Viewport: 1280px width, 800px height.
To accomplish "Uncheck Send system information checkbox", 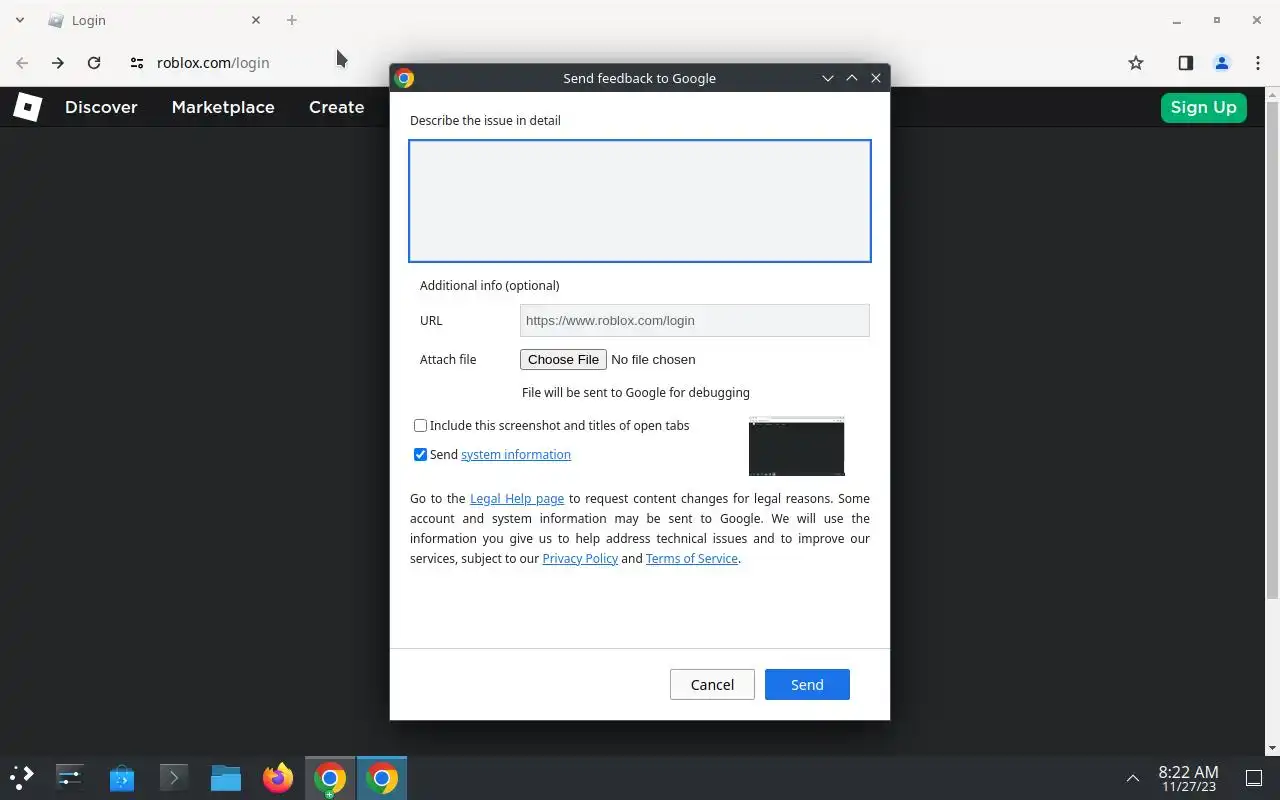I will 421,454.
